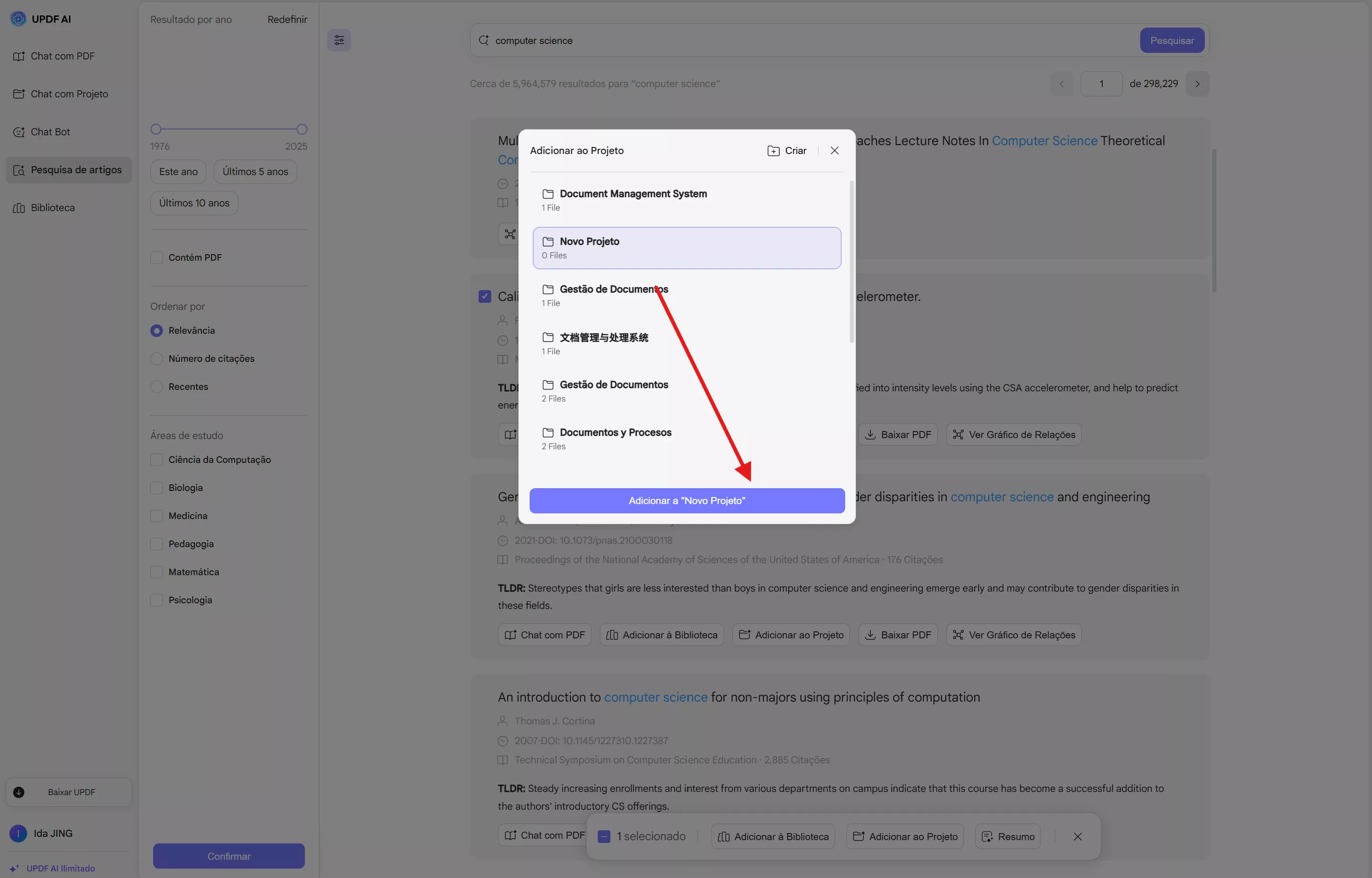Screen dimensions: 1372x878
Task: Open An introduction to computer science article title
Action: [x=738, y=697]
